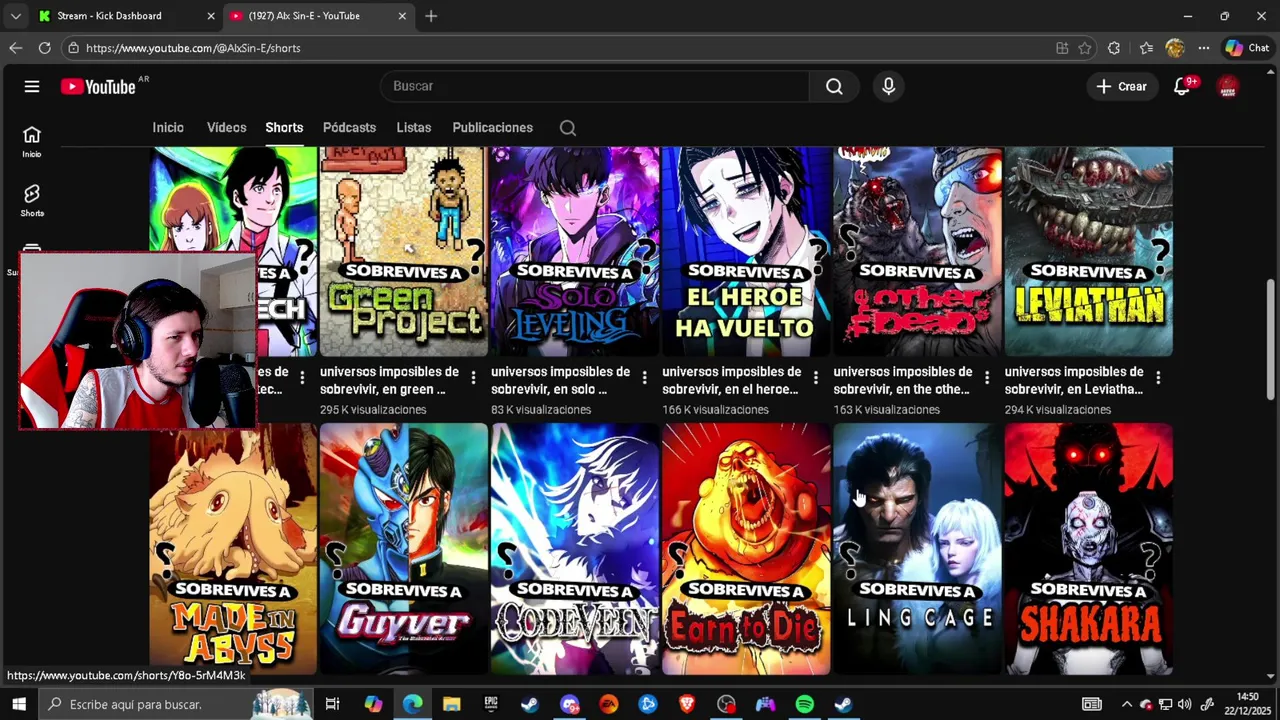Image resolution: width=1280 pixels, height=720 pixels.
Task: Go back to the previous page
Action: point(15,48)
